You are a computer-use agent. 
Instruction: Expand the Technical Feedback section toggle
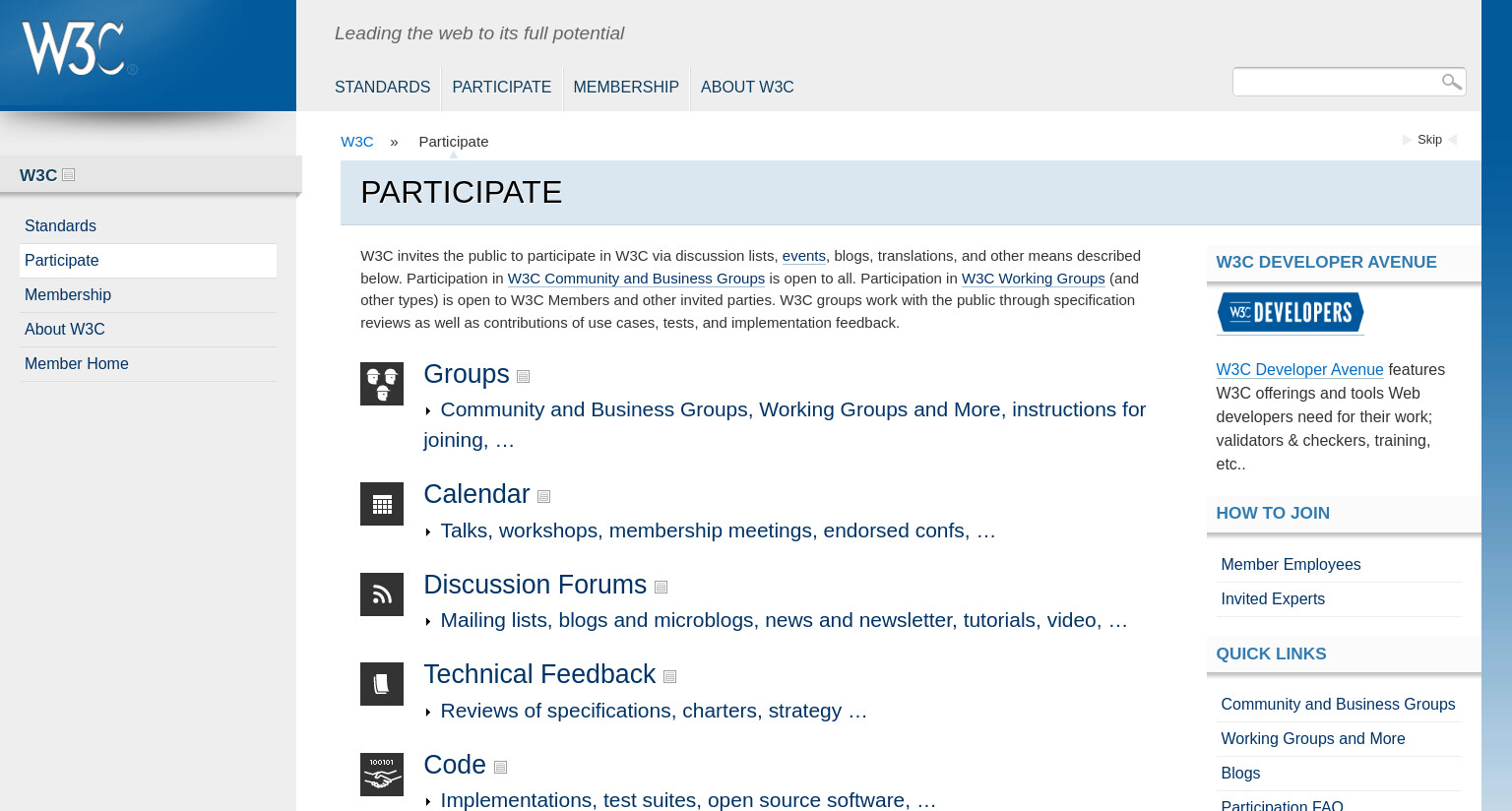point(669,677)
